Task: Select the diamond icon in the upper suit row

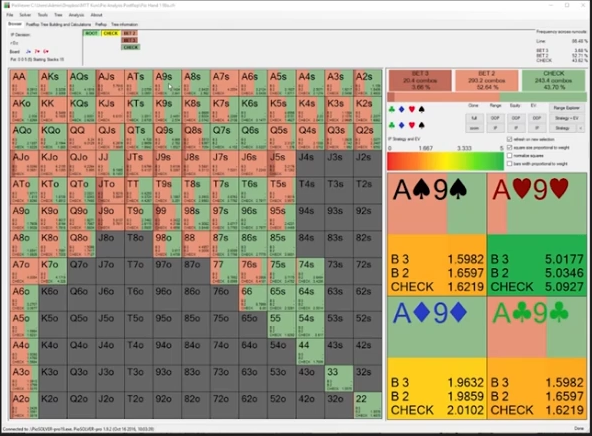Action: pyautogui.click(x=402, y=109)
